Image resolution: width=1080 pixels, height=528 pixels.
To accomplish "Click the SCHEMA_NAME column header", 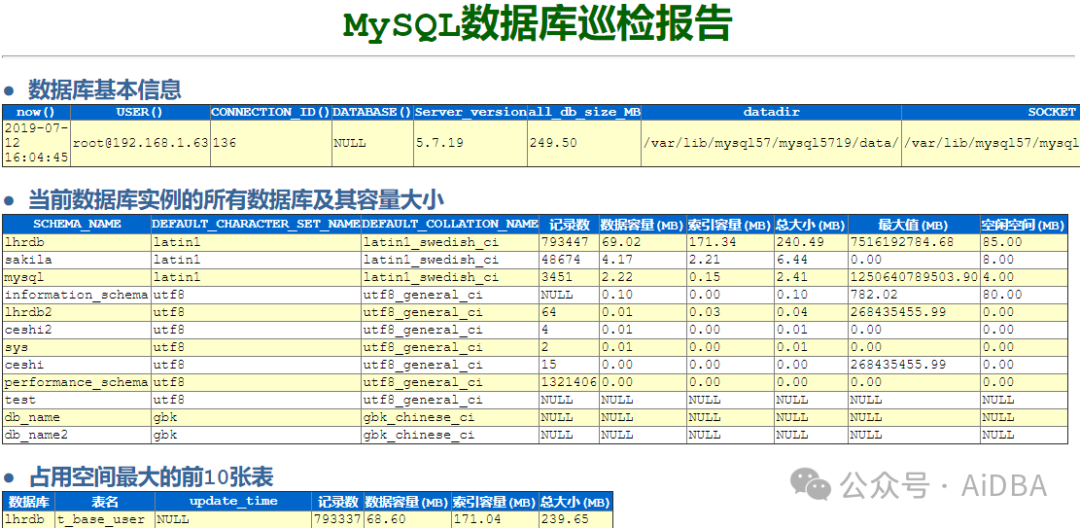I will click(x=77, y=224).
